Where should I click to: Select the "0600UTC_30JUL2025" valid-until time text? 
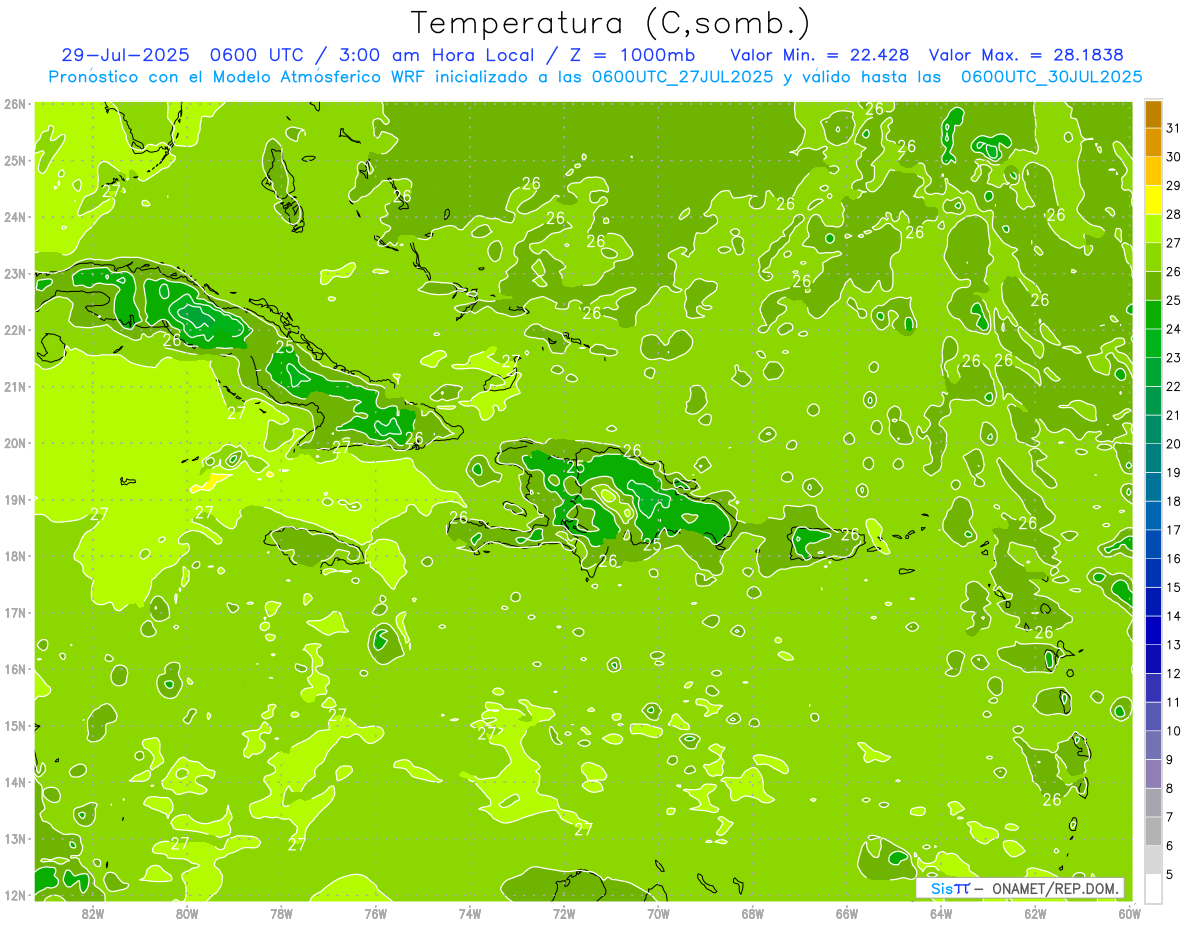click(x=1051, y=77)
